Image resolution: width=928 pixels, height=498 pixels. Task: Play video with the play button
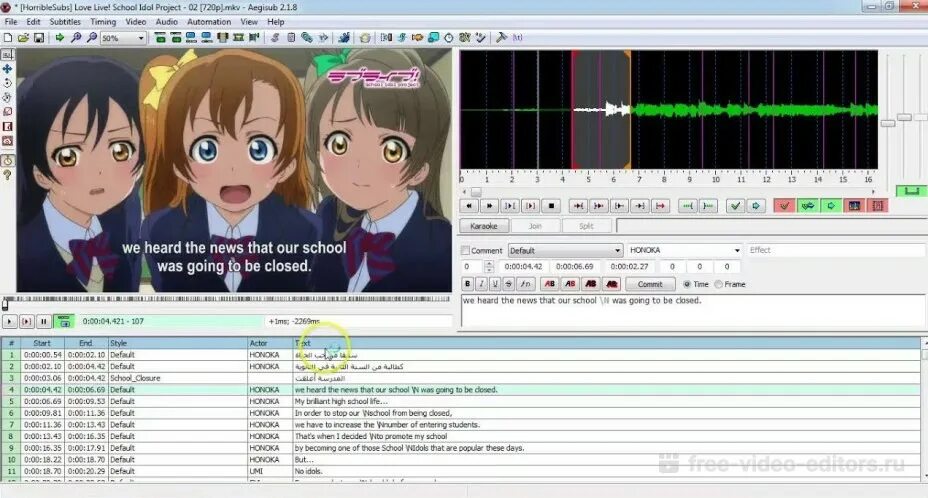pyautogui.click(x=9, y=322)
